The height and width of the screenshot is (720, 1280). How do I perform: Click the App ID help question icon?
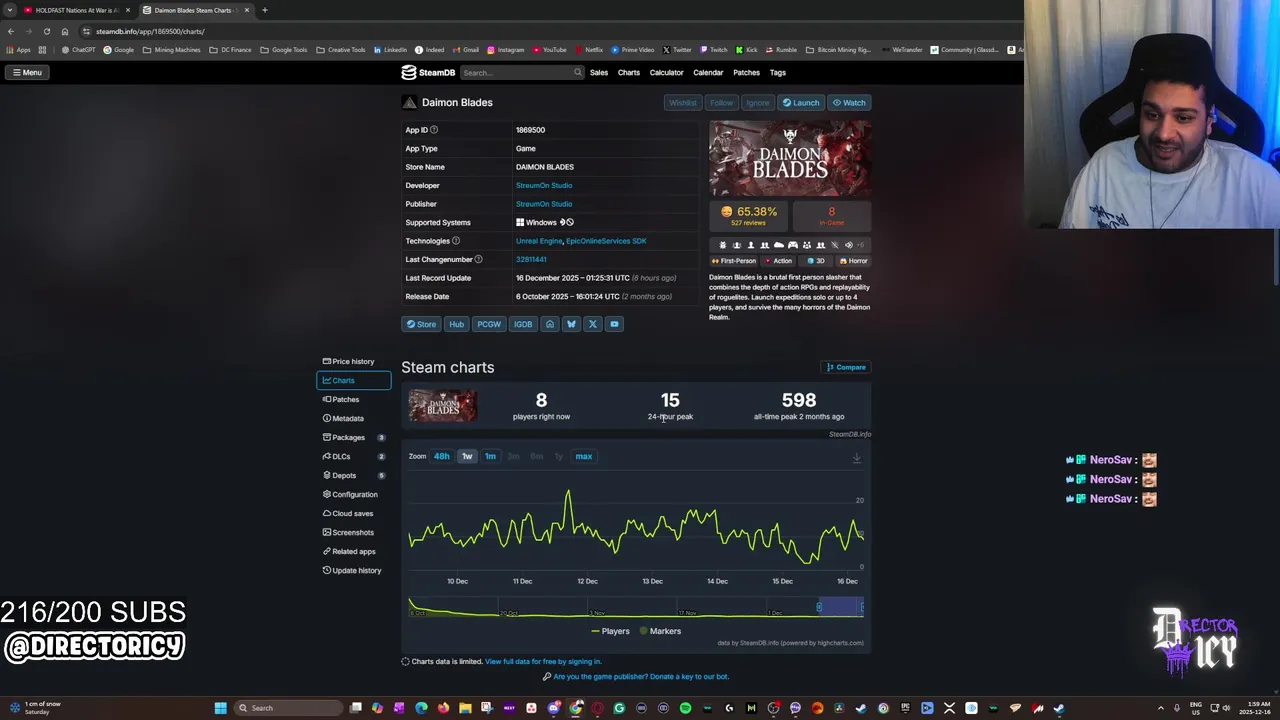click(434, 130)
